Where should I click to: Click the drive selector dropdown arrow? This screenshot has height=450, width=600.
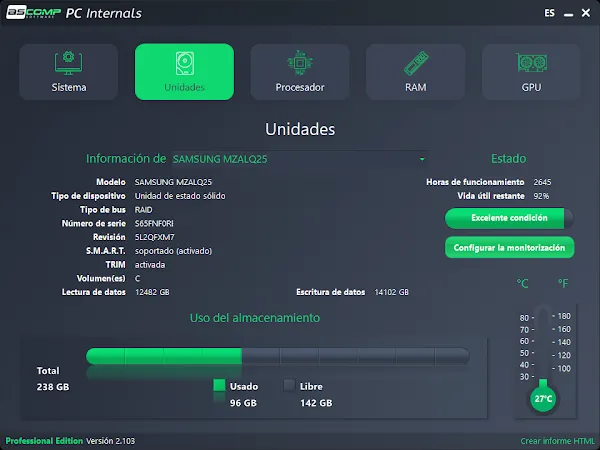click(422, 159)
